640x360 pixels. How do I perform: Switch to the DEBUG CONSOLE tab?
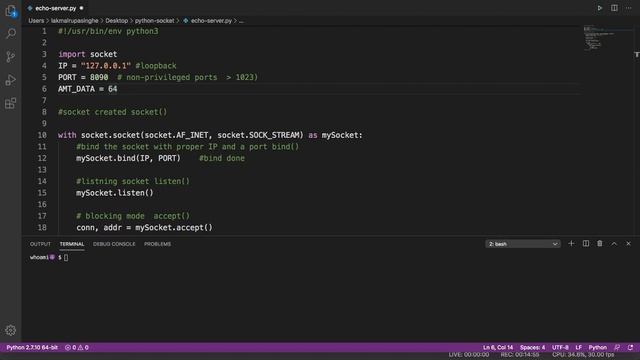(x=114, y=244)
